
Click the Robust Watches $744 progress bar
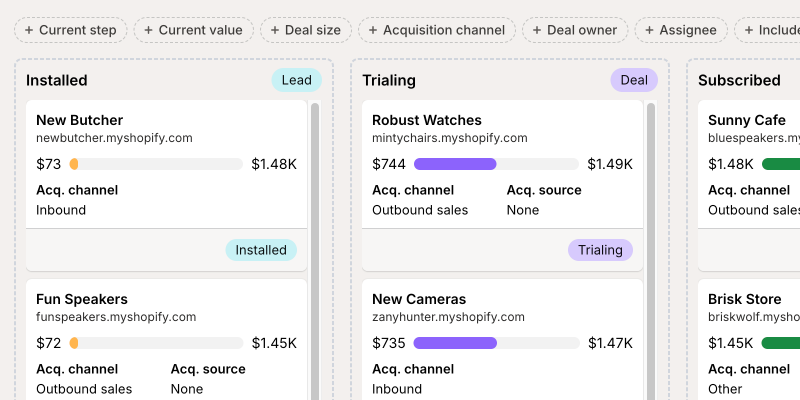click(496, 164)
